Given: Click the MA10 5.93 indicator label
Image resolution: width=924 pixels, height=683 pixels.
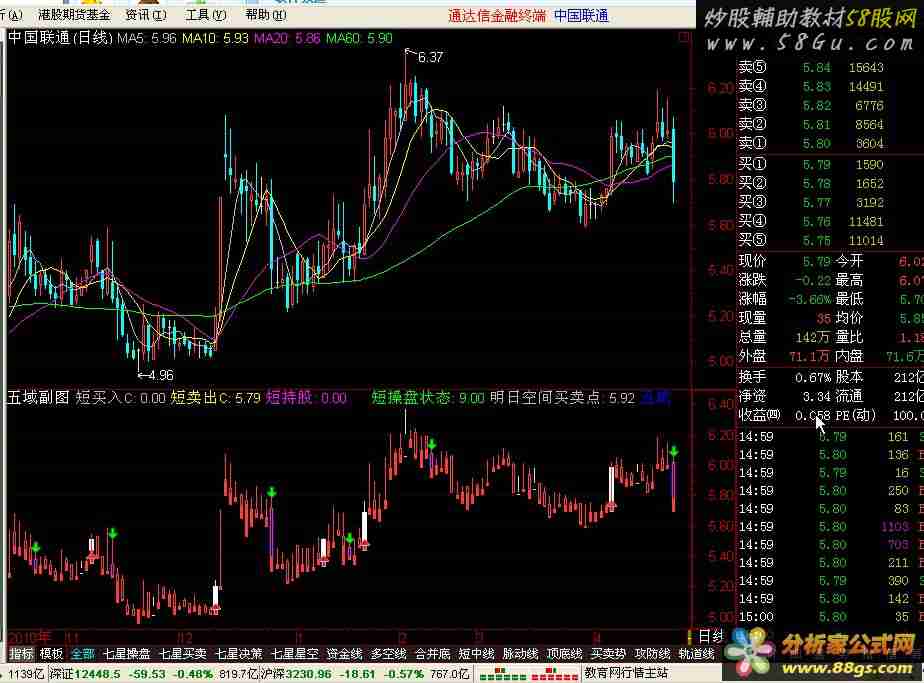Looking at the screenshot, I should pyautogui.click(x=215, y=38).
